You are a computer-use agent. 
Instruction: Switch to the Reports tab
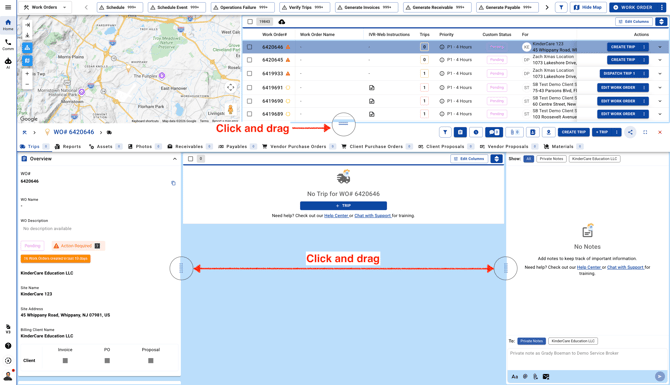[68, 147]
